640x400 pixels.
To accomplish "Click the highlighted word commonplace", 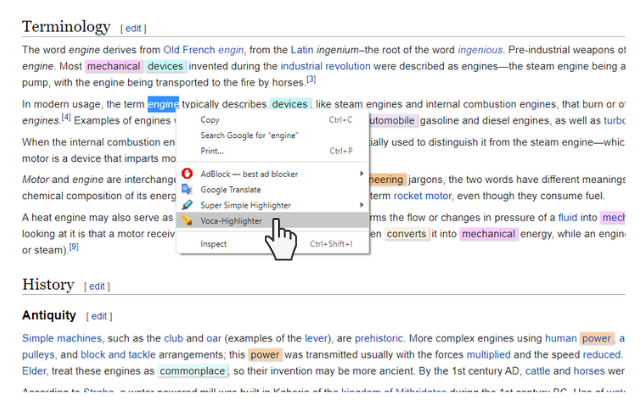I will (x=192, y=371).
